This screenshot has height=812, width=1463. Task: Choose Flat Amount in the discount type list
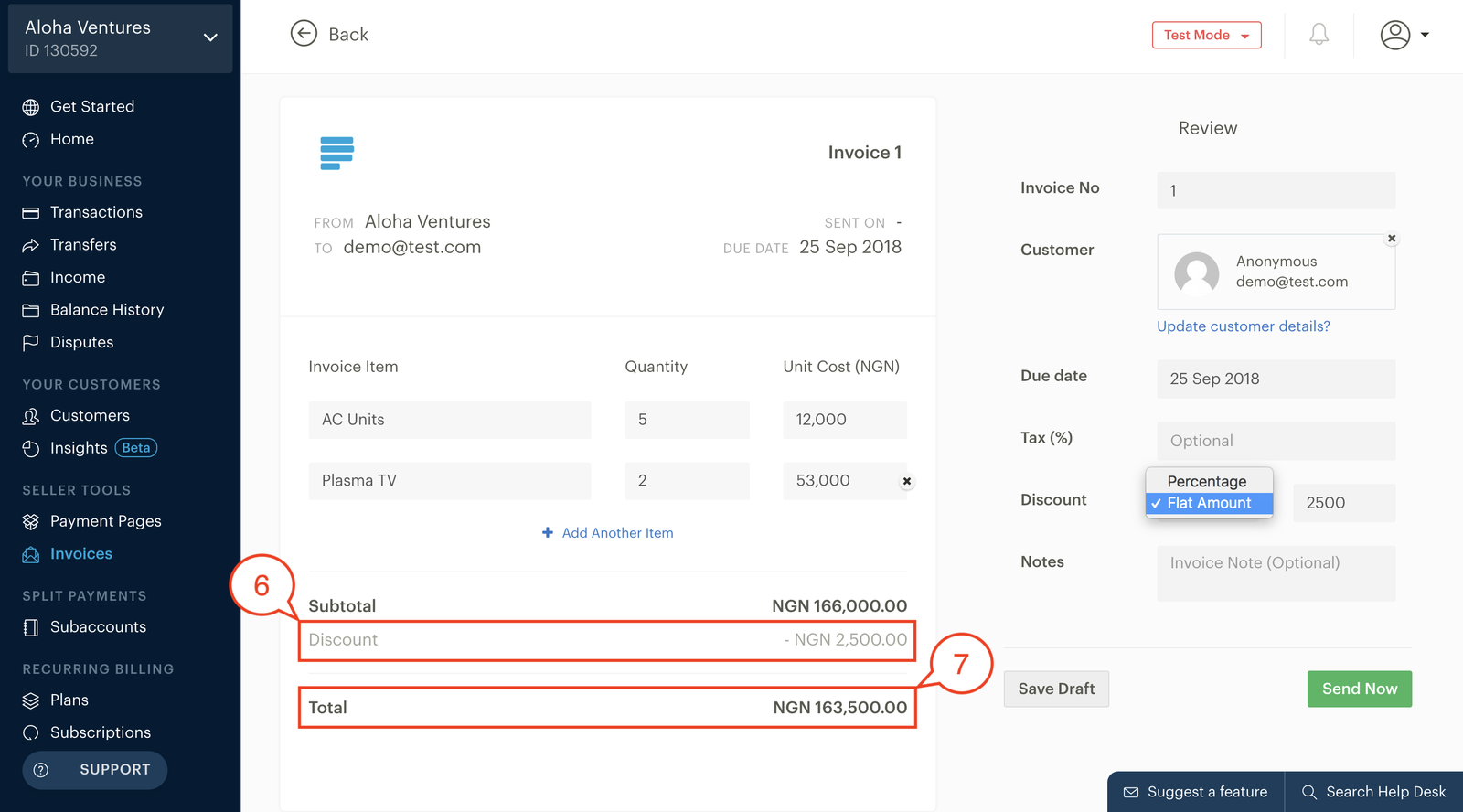(x=1209, y=503)
